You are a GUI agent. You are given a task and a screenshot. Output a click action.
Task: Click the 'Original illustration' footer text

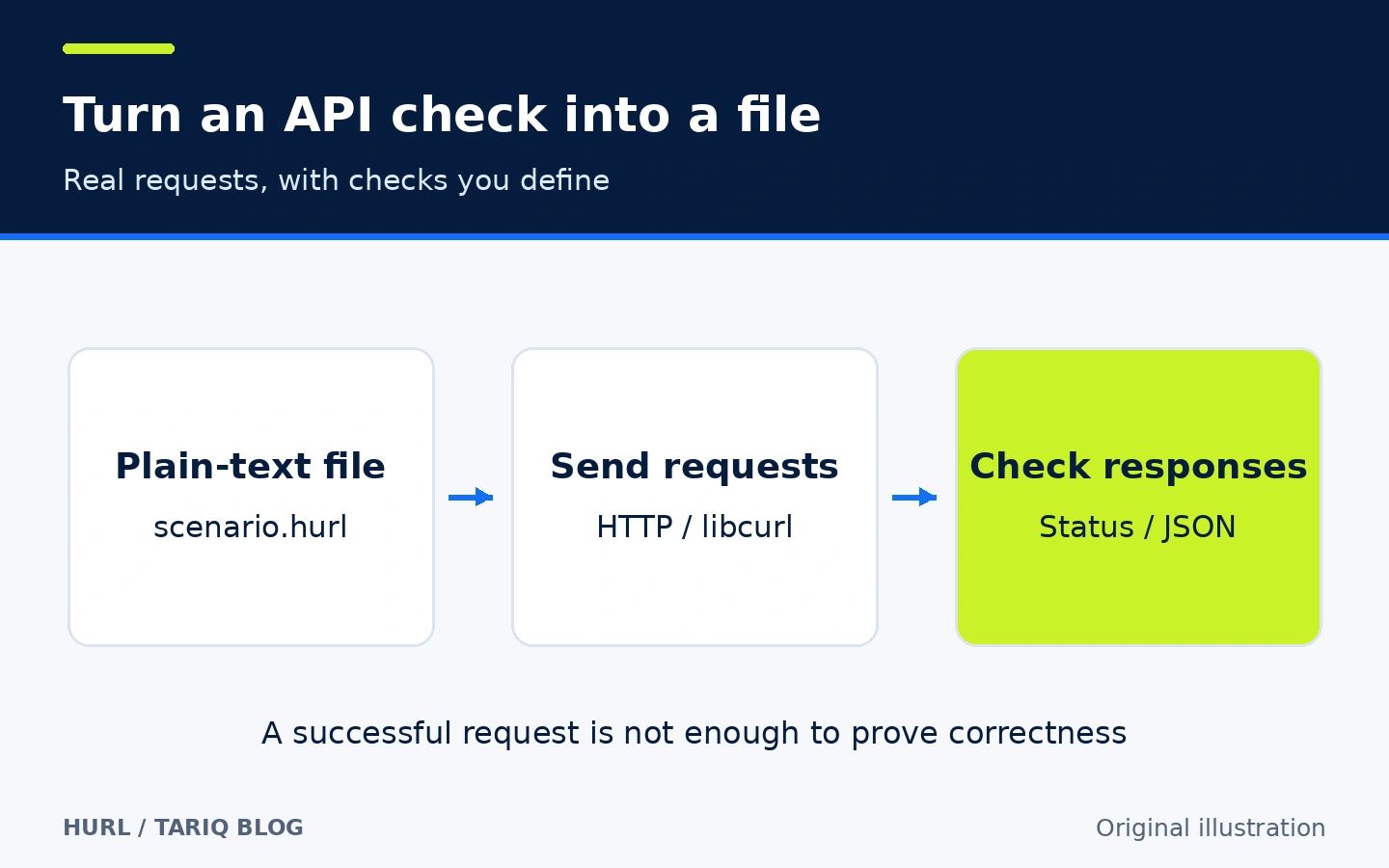pos(1211,827)
